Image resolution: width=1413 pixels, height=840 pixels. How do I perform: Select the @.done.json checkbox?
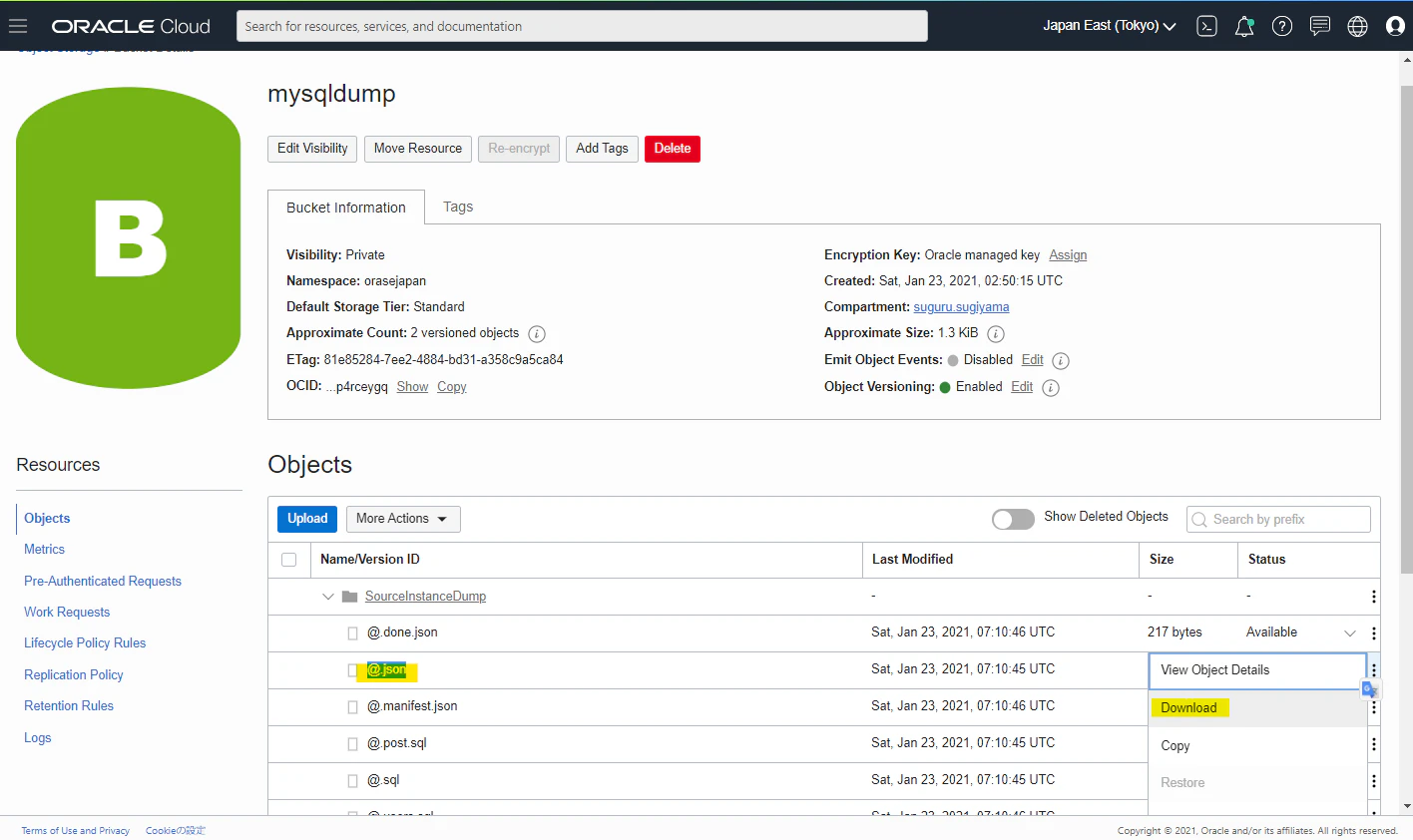tap(352, 633)
